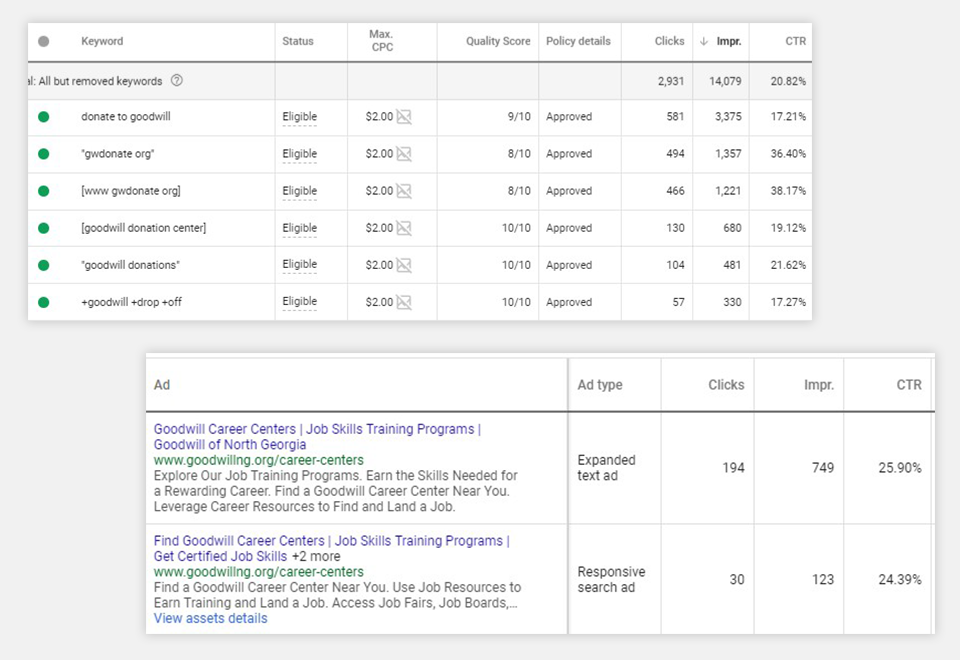Sort by the Quality Score column header
Image resolution: width=960 pixels, height=660 pixels.
pyautogui.click(x=498, y=41)
